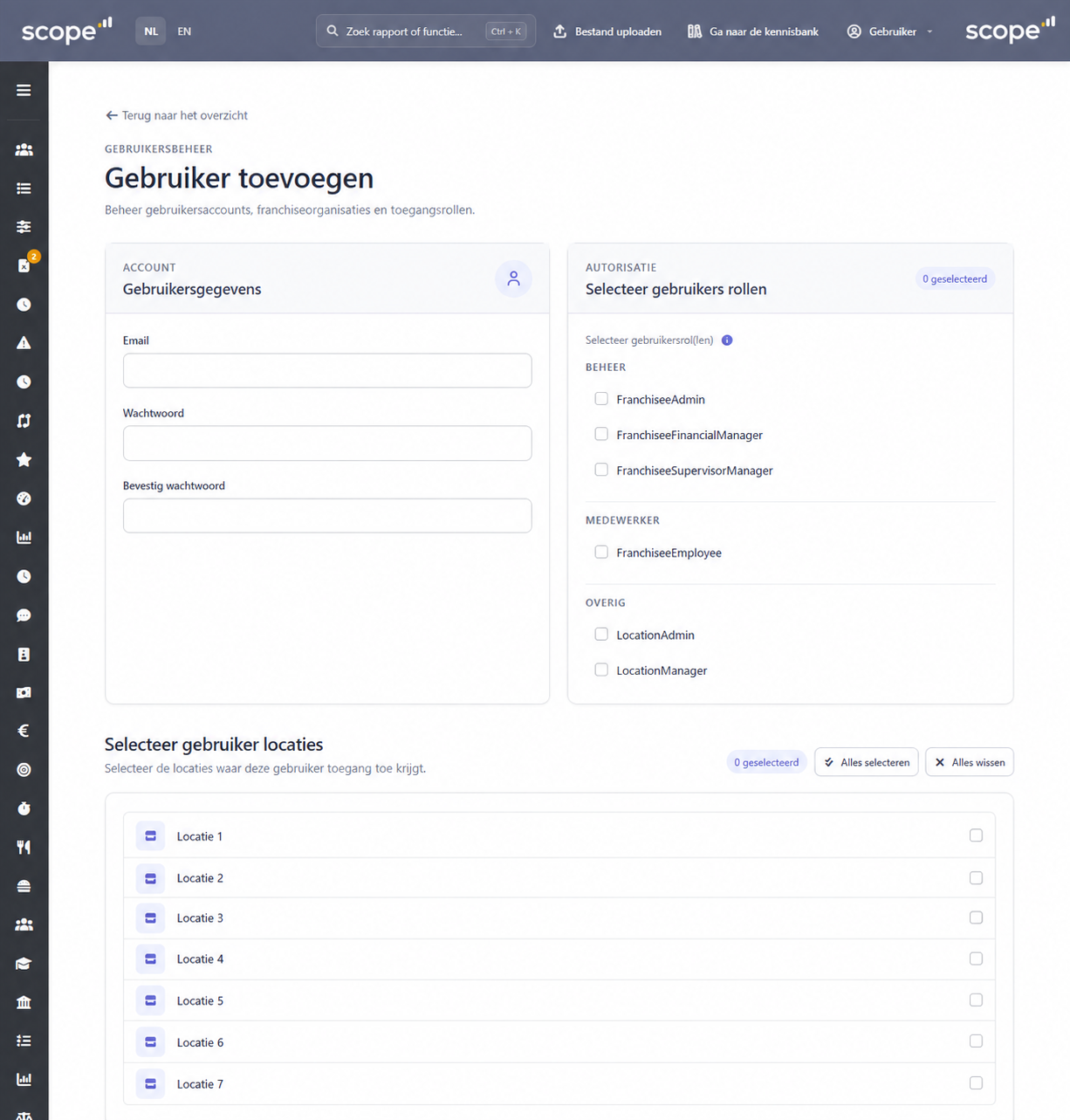
Task: Click the burger icon in the sidebar
Action: (24, 886)
